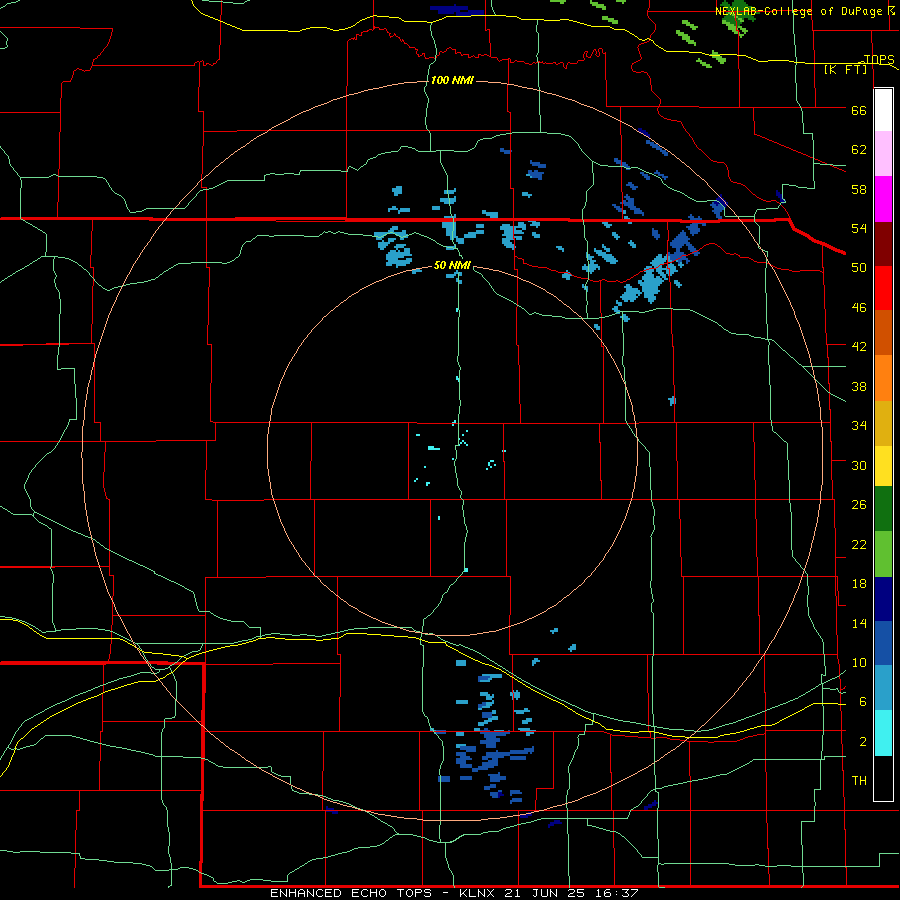
Task: Click the white color band above 66
Action: coord(883,110)
